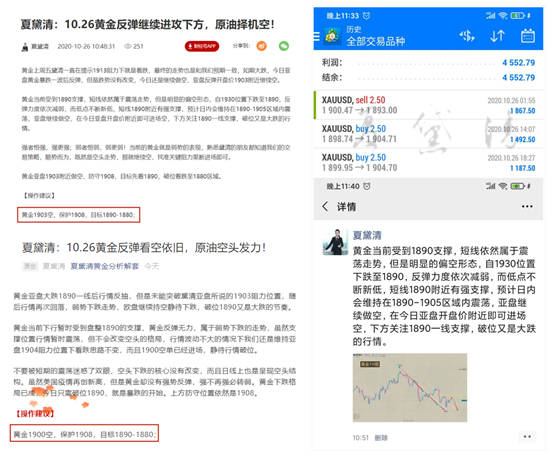
Task: Tap the sort arrows icon
Action: pyautogui.click(x=497, y=36)
